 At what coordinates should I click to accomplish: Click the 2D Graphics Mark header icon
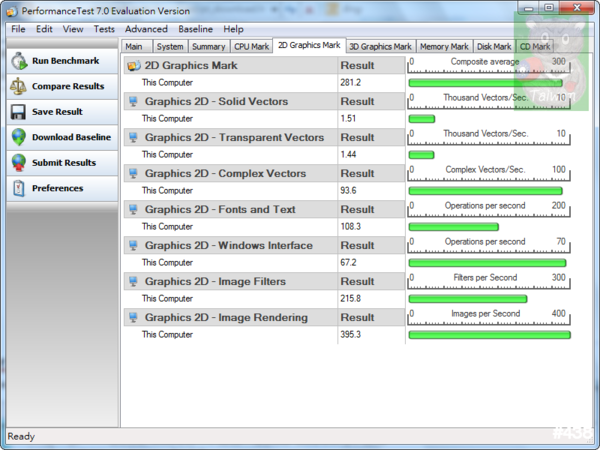click(134, 65)
